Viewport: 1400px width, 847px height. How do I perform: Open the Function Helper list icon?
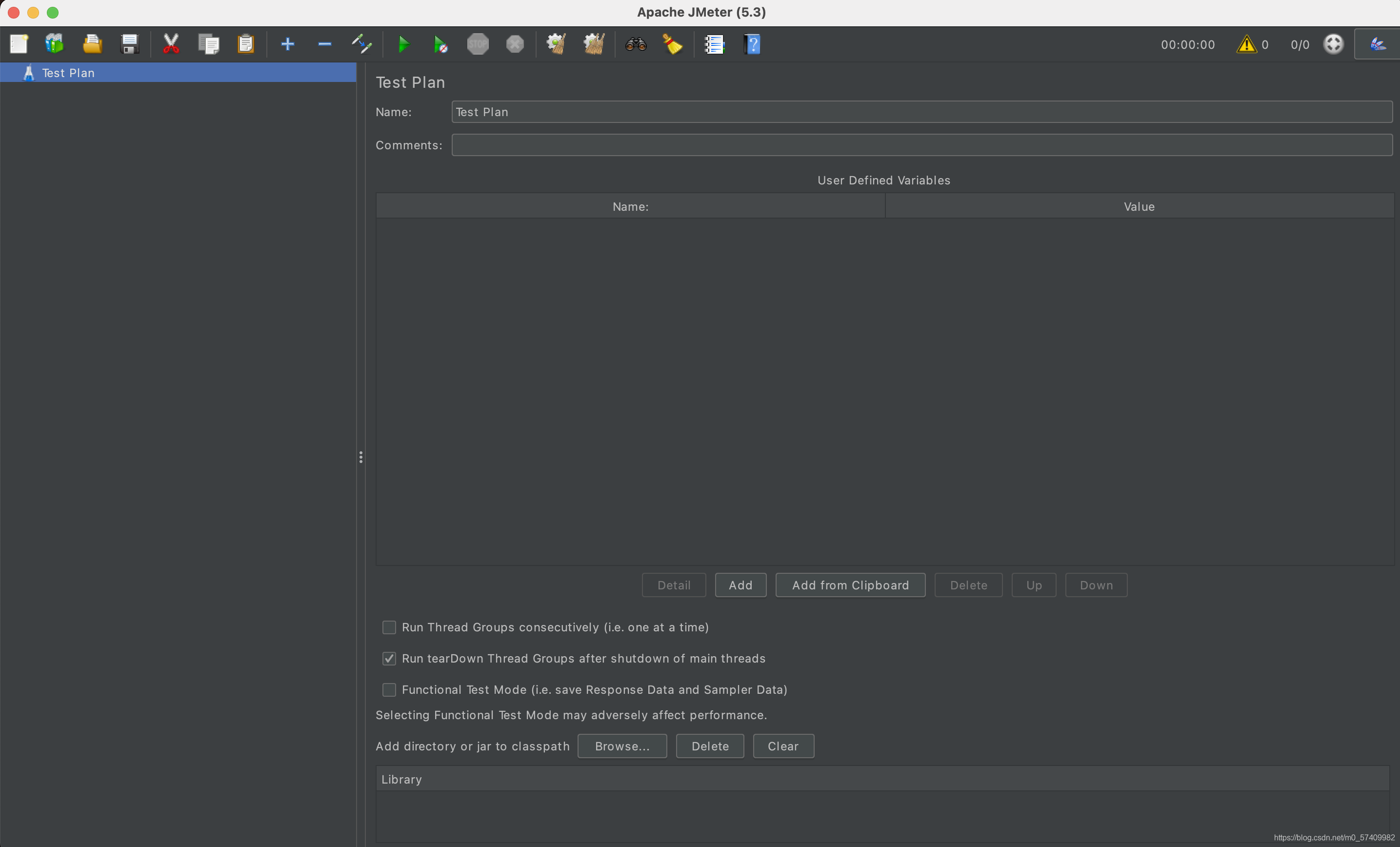(714, 44)
